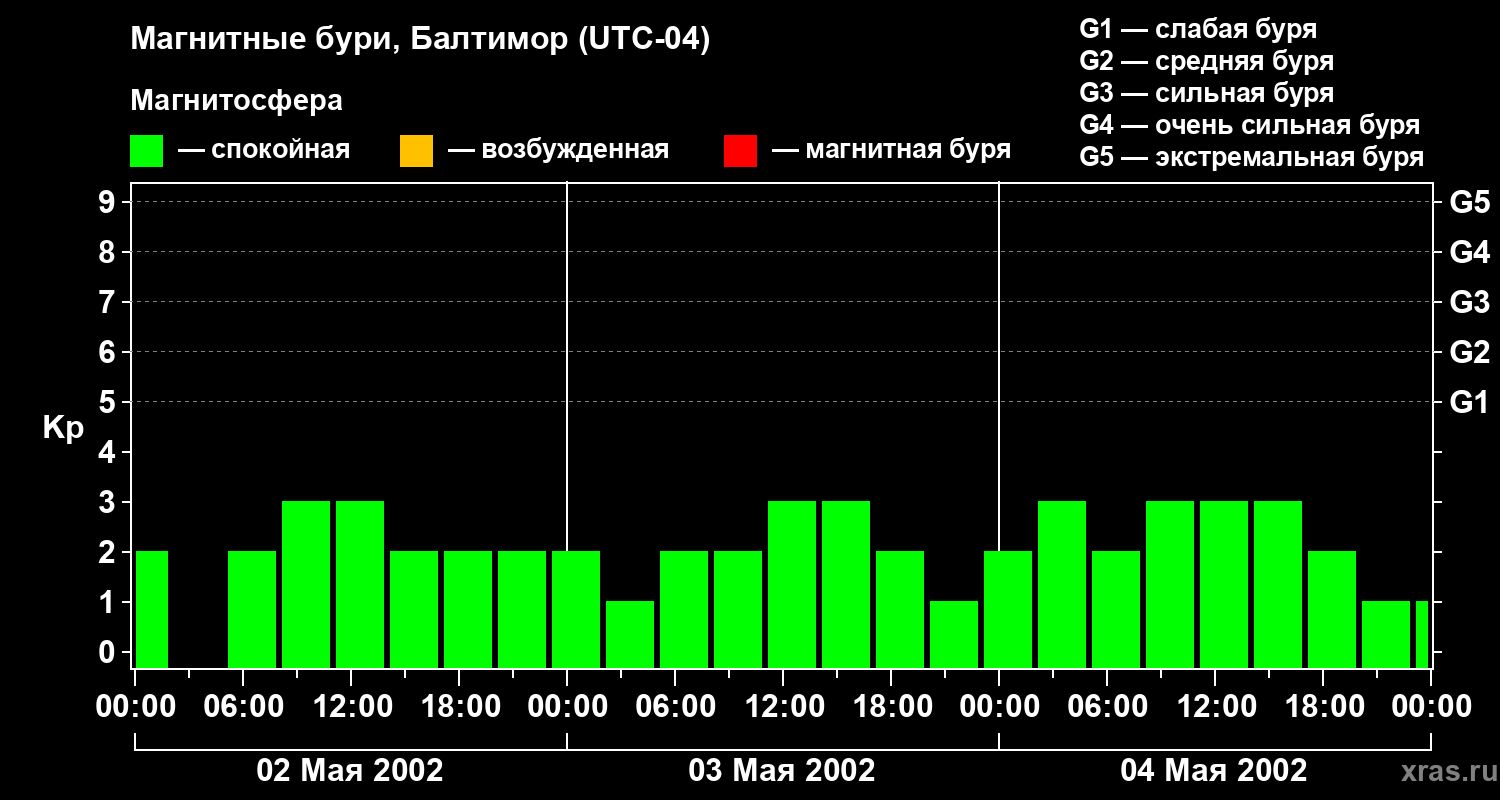
Task: Click the red 'магнитная буря' legend swatch
Action: 740,151
